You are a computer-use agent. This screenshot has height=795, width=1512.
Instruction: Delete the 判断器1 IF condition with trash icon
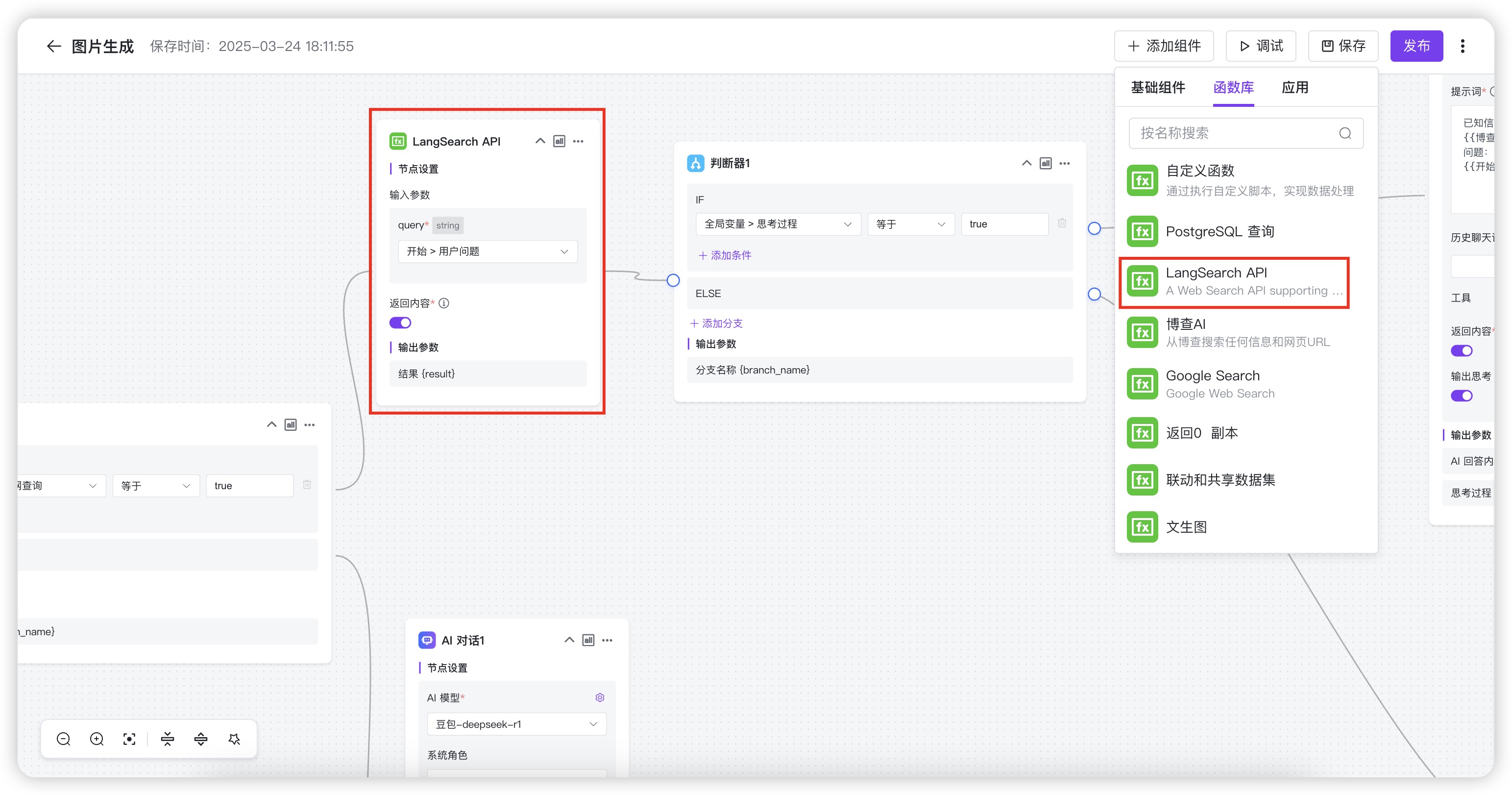coord(1062,224)
